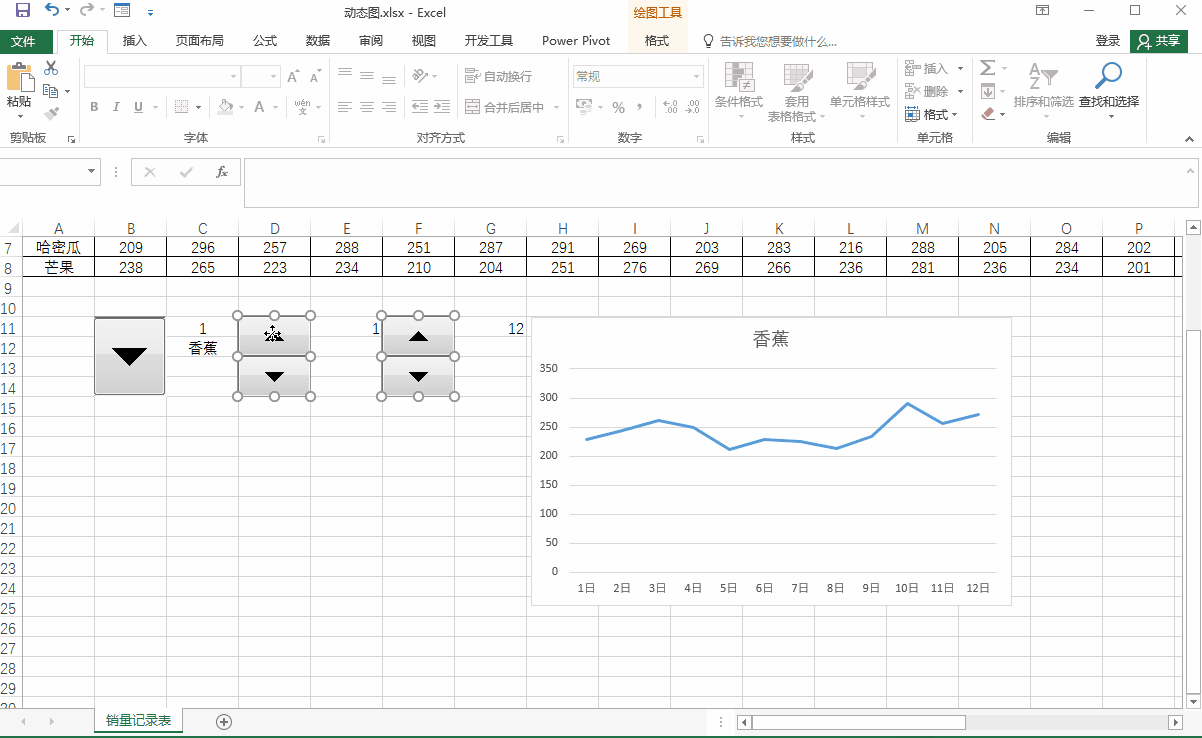Click the large combo box arrow button
This screenshot has width=1202, height=738.
(129, 356)
